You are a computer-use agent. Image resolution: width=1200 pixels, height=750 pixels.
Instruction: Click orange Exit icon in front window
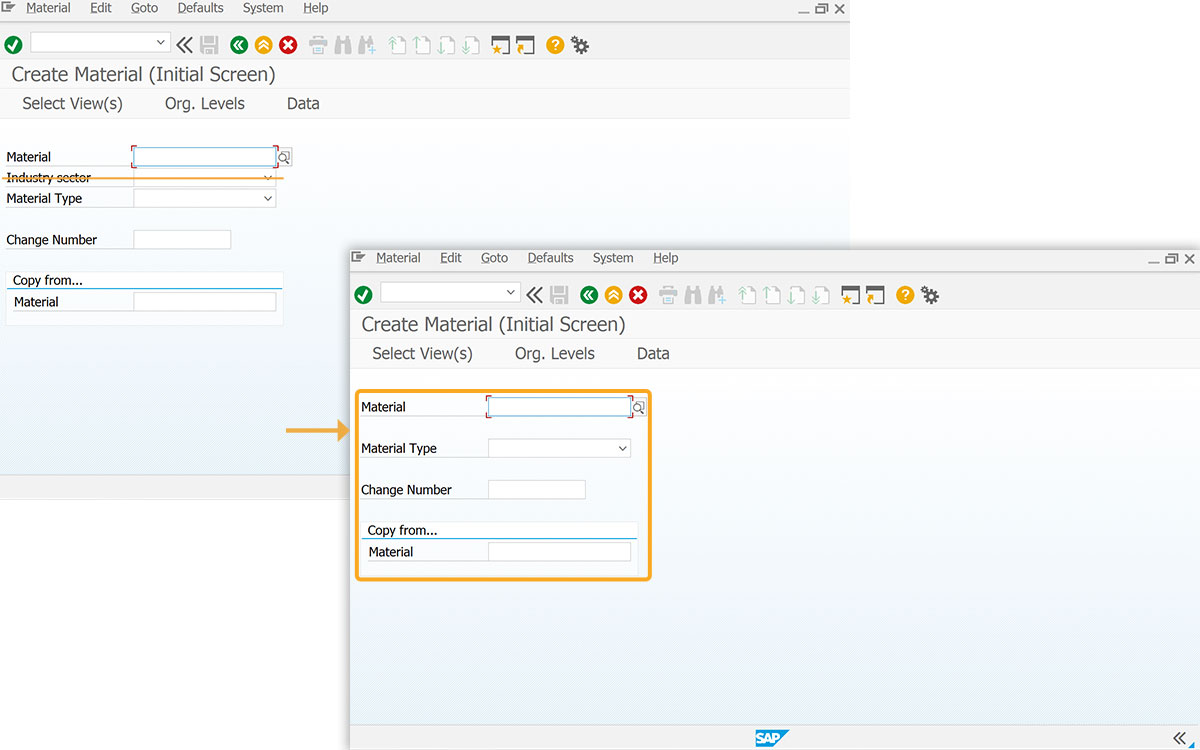(613, 295)
